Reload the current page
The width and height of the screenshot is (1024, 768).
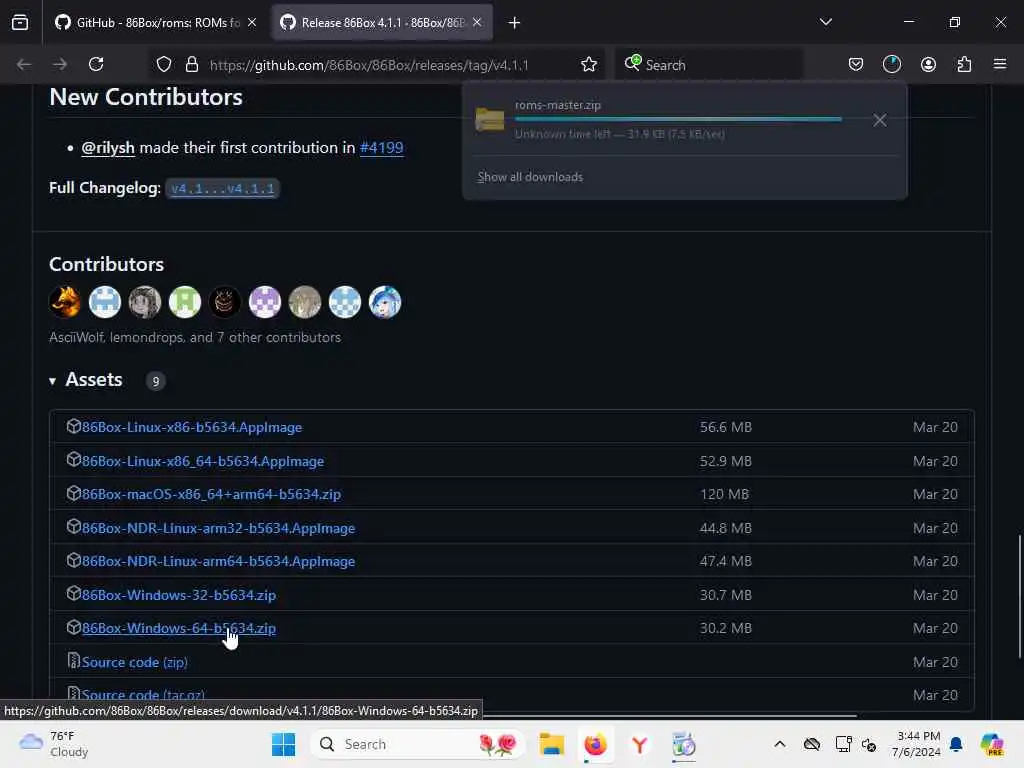pos(96,64)
